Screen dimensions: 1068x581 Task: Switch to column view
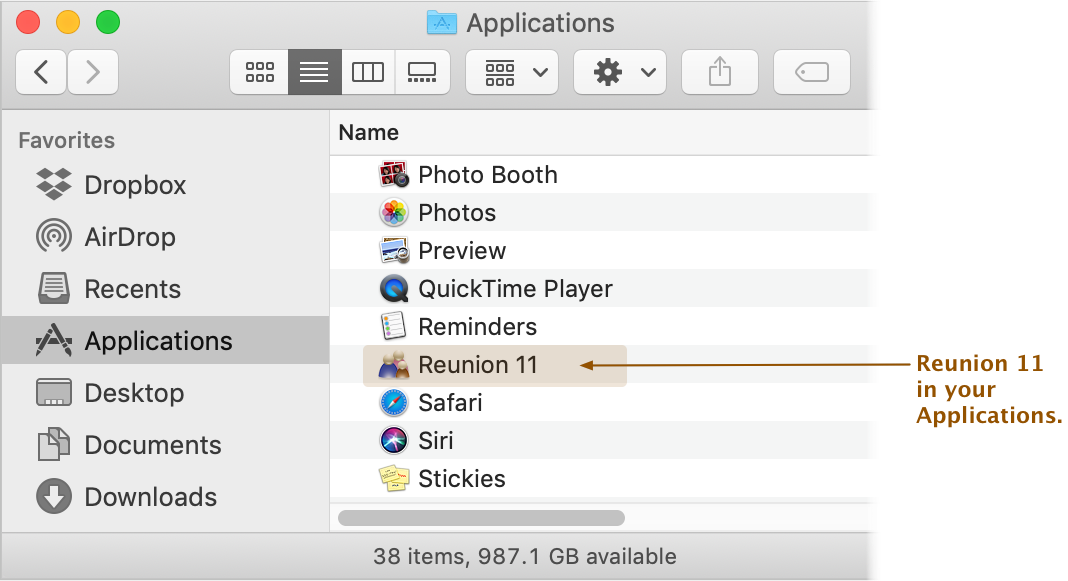[x=368, y=72]
